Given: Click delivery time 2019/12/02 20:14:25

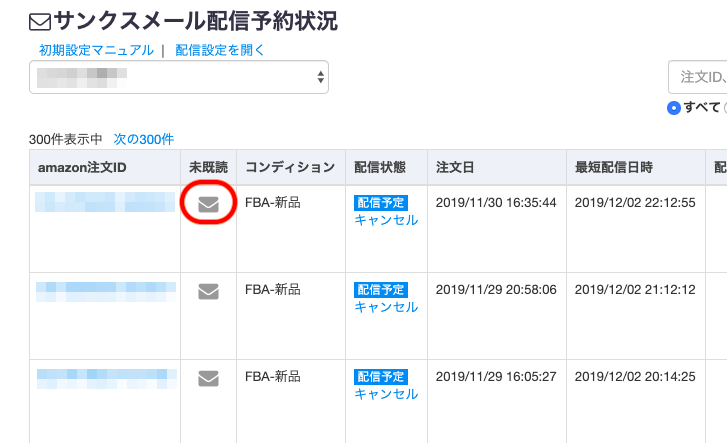Looking at the screenshot, I should coord(635,377).
